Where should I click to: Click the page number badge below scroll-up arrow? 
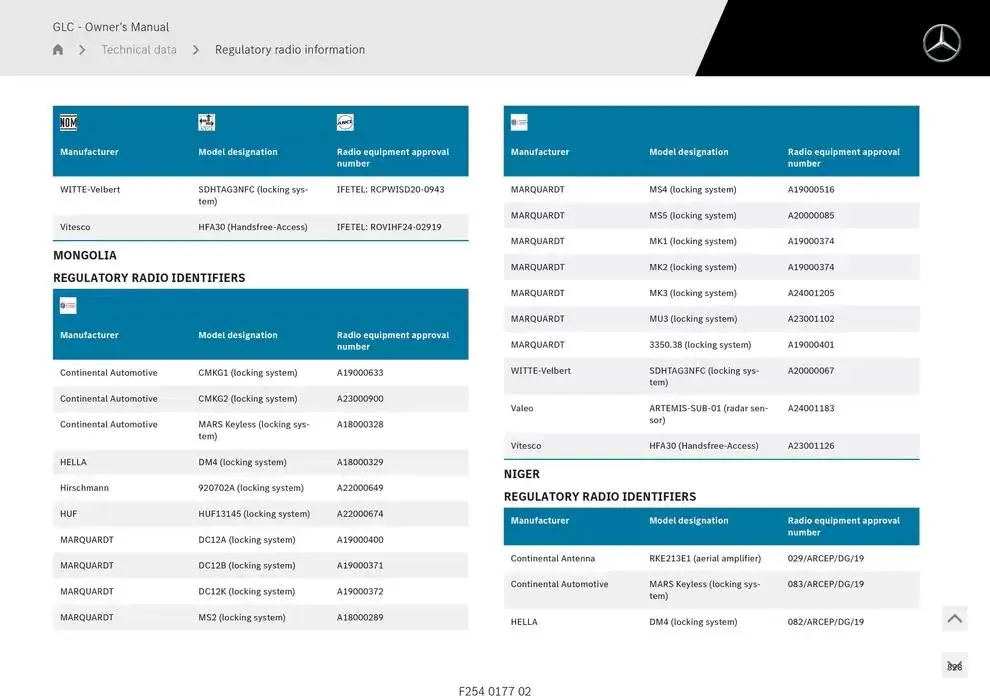pyautogui.click(x=954, y=666)
